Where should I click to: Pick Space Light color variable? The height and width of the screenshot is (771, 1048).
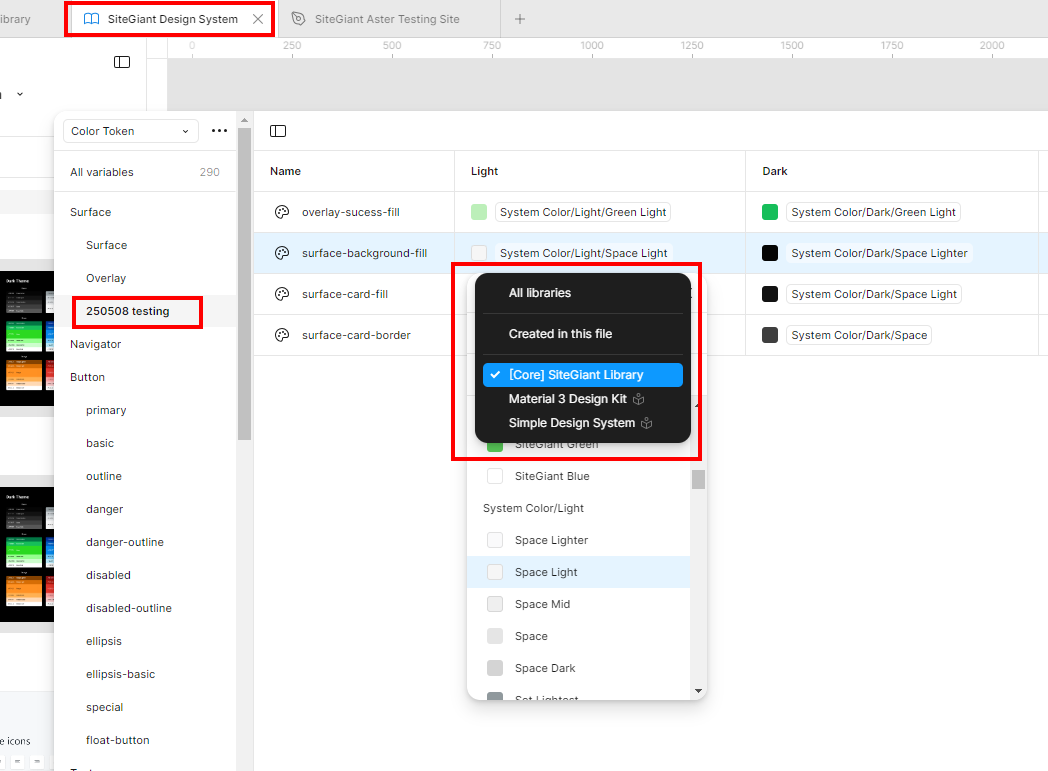578,572
